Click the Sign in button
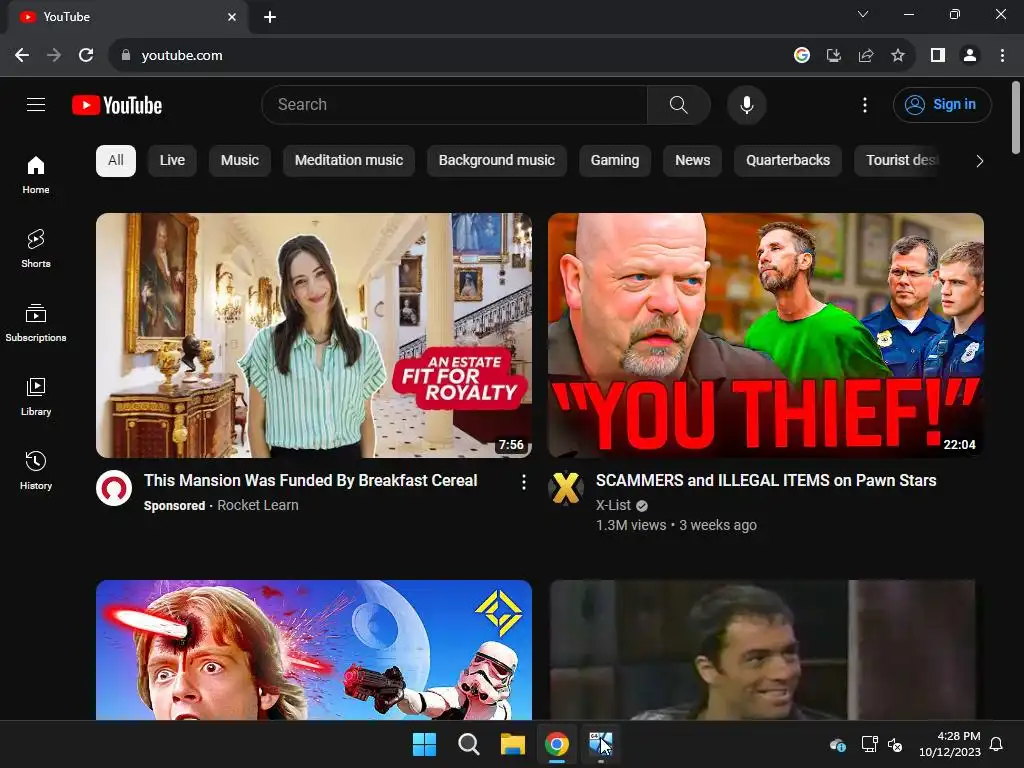 click(942, 104)
